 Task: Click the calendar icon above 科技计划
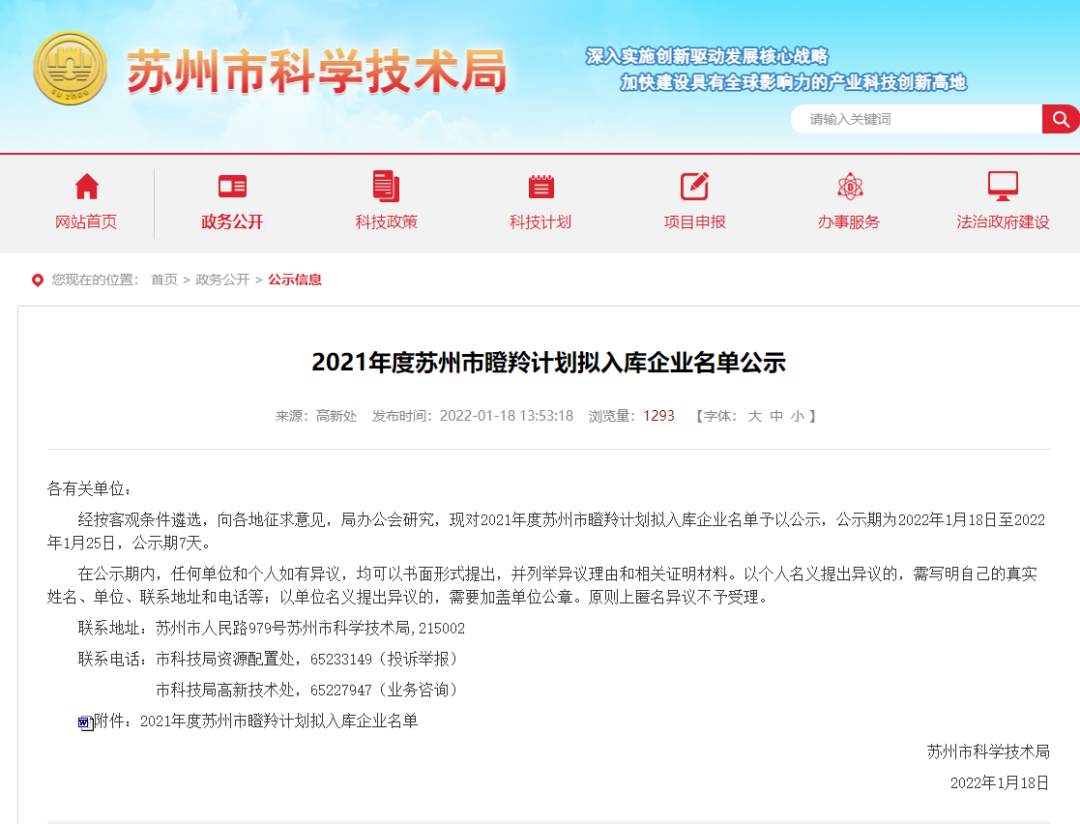click(541, 186)
